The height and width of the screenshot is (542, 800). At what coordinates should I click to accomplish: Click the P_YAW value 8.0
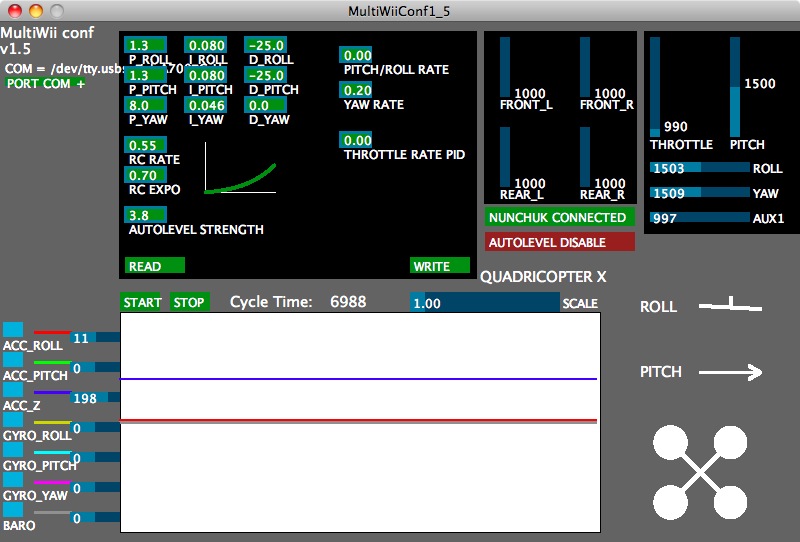145,105
